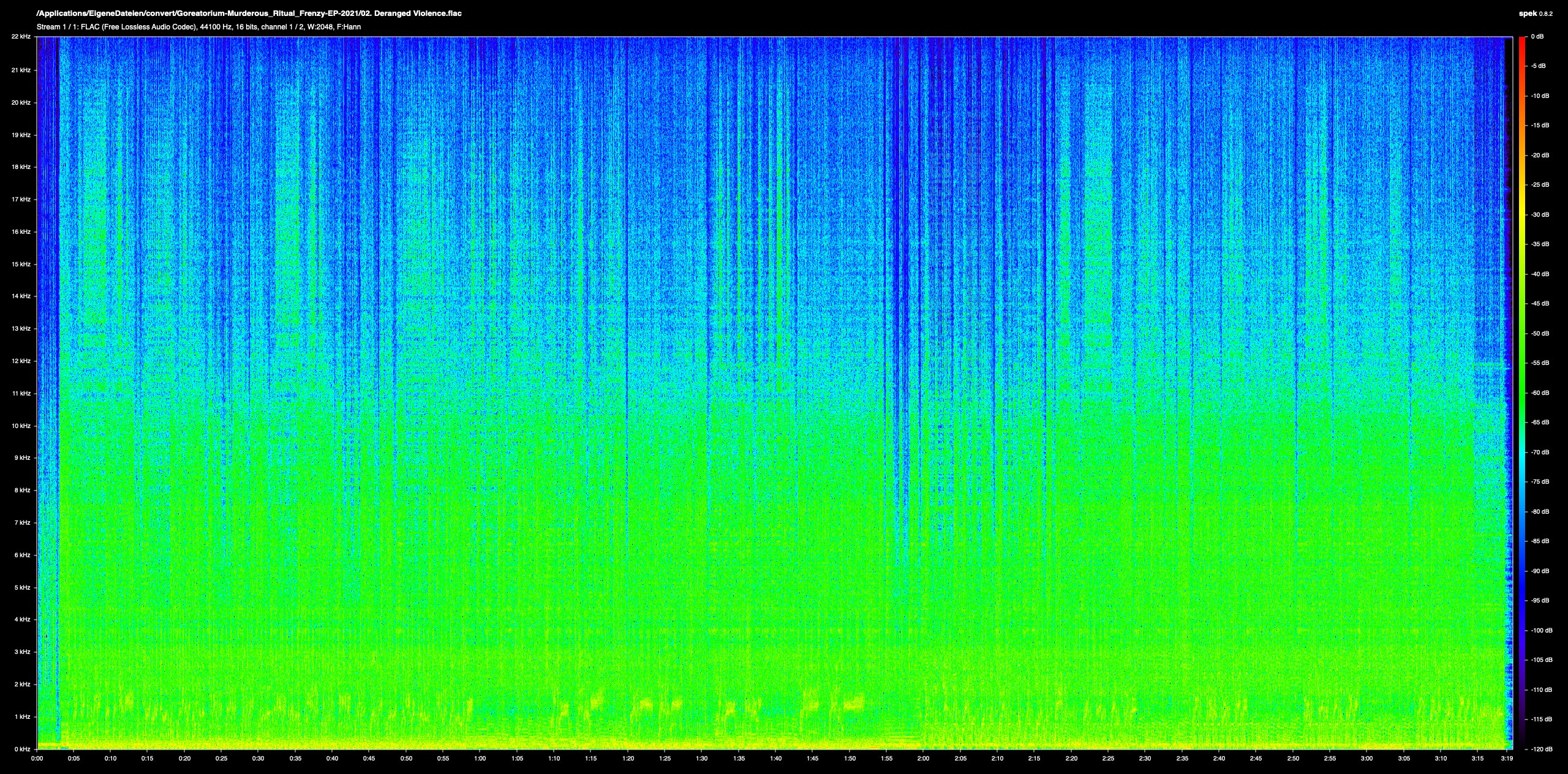This screenshot has width=1568, height=774.
Task: Click the '12 kHz' frequency axis label
Action: point(21,361)
